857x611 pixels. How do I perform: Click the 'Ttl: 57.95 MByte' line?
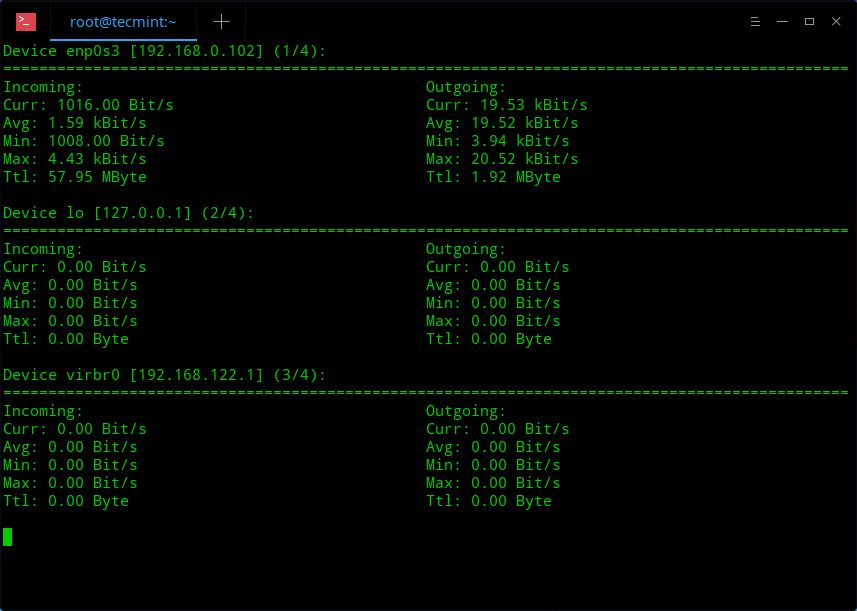tap(75, 177)
